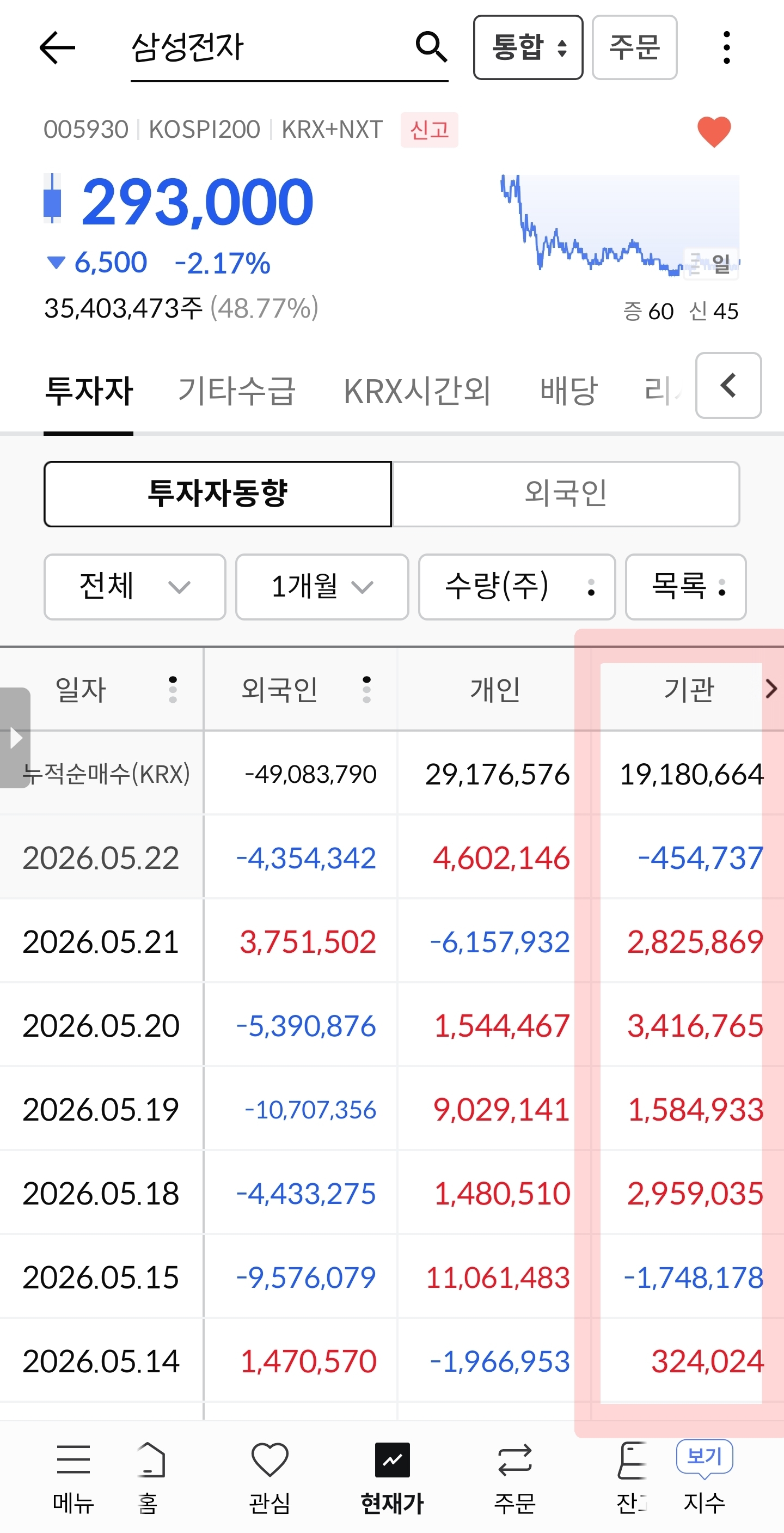Tap the candlestick icon beside the price
Image resolution: width=784 pixels, height=1533 pixels.
tap(52, 199)
